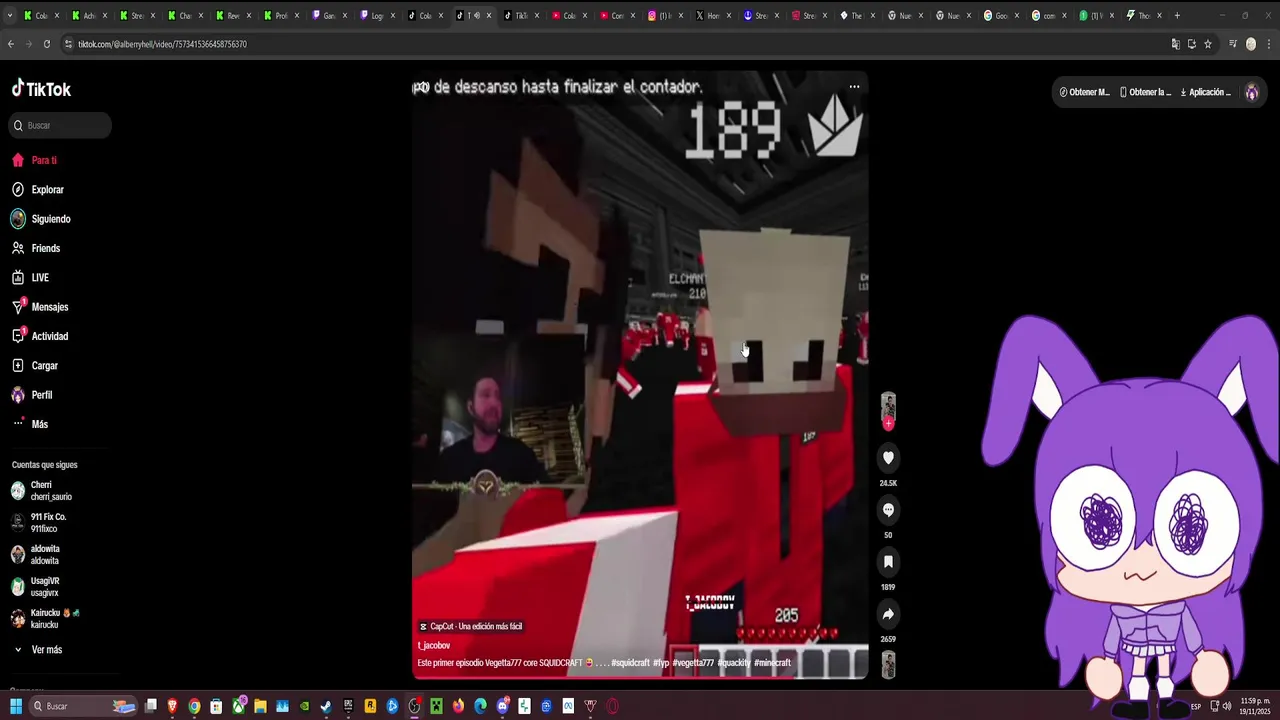Click the CapCut editing tag

471,627
